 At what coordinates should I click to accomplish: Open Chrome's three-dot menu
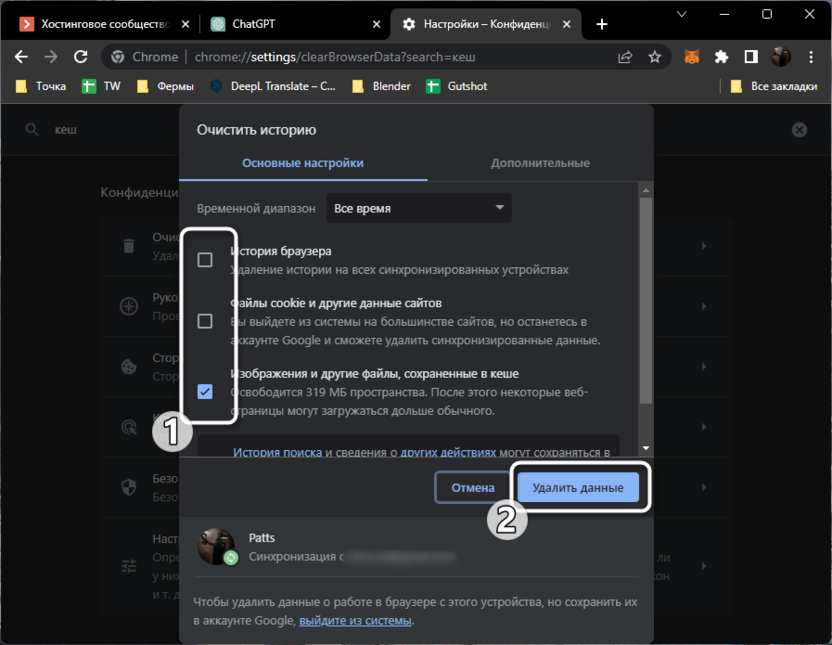(x=811, y=57)
